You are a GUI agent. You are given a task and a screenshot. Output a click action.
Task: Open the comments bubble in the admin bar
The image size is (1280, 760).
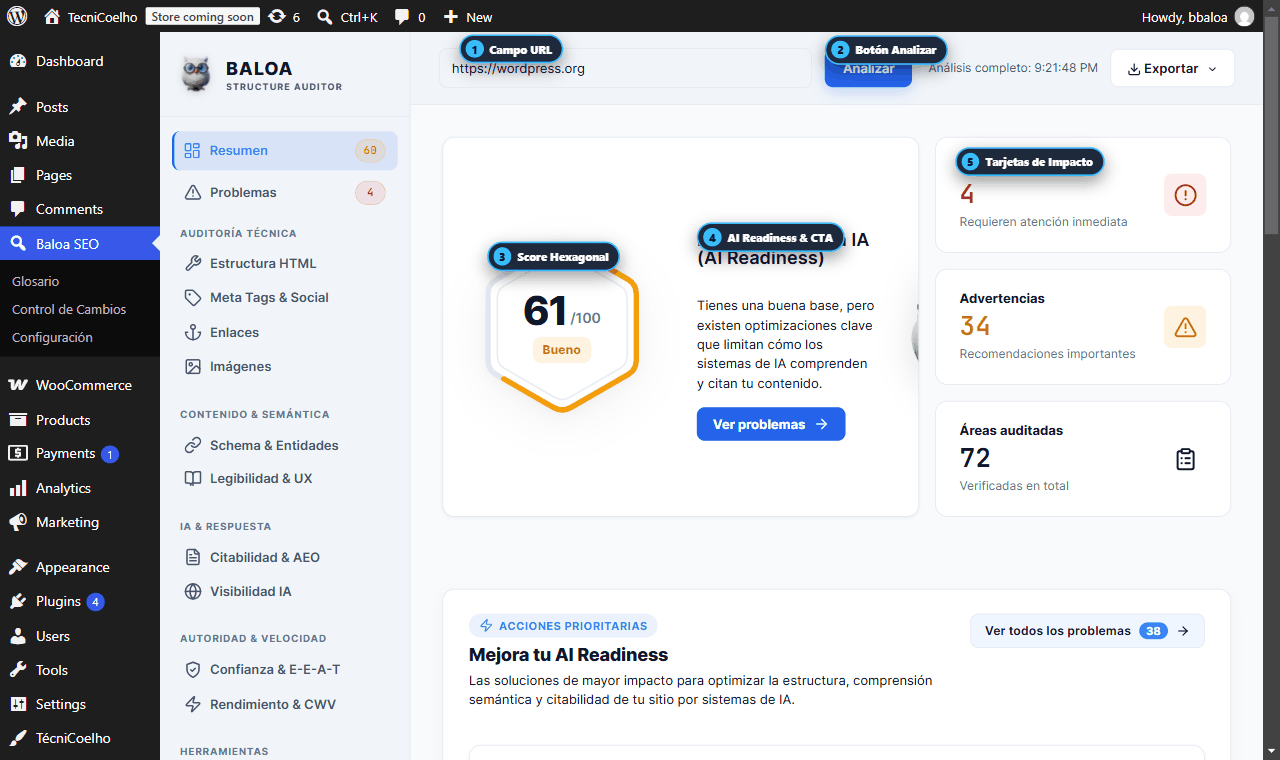point(410,16)
